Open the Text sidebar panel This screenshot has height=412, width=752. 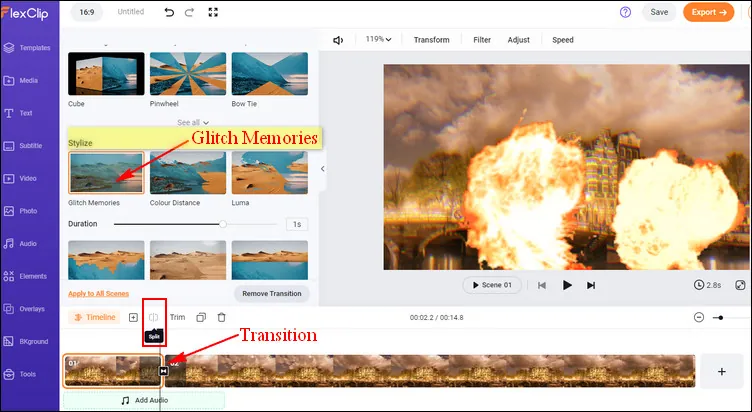[x=18, y=113]
